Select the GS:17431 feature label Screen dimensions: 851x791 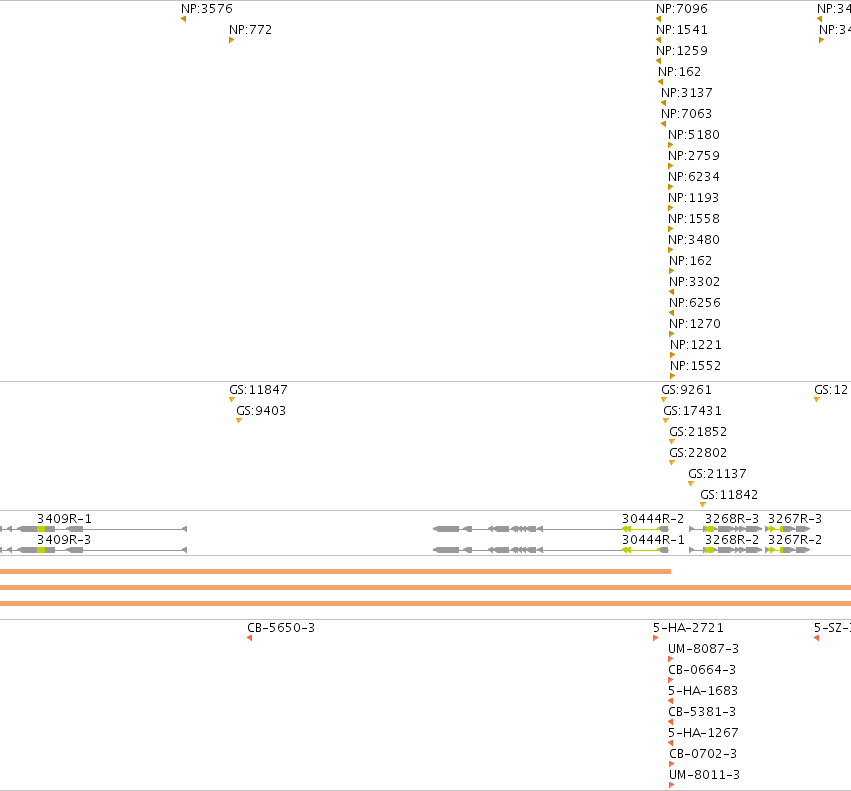click(693, 411)
